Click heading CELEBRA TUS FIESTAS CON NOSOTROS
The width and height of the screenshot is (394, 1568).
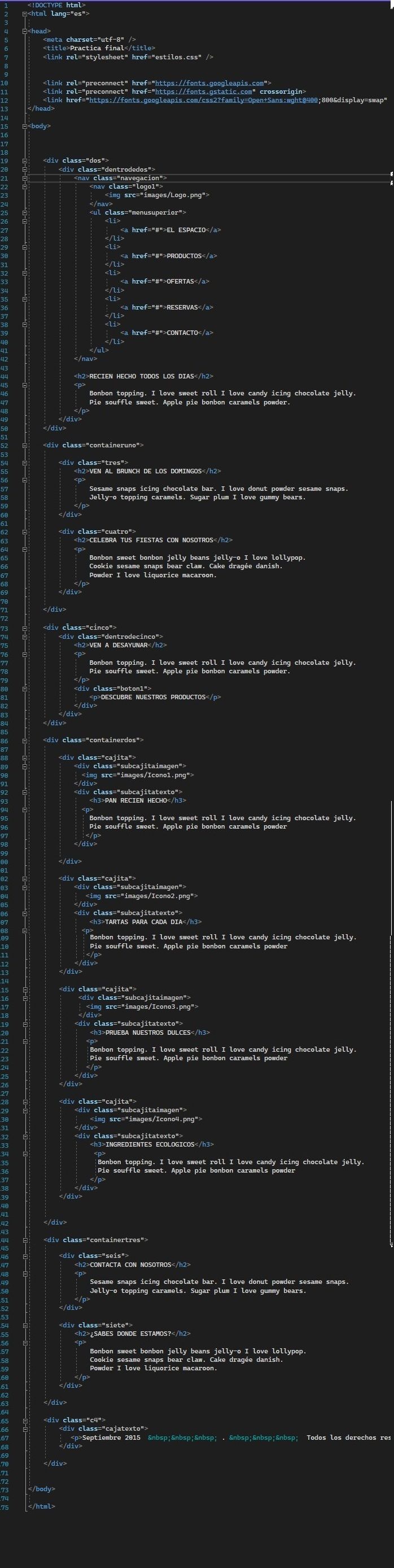click(x=151, y=540)
